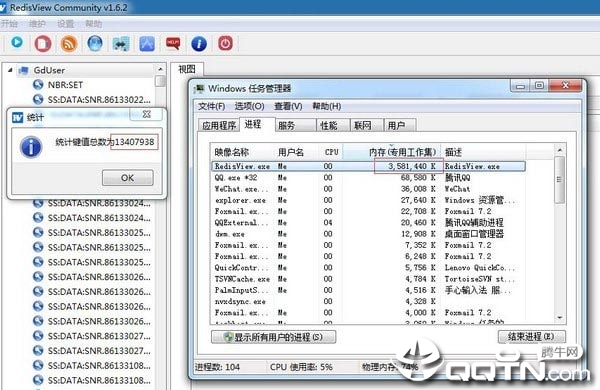Click the red power button toolbar icon

[x=225, y=43]
